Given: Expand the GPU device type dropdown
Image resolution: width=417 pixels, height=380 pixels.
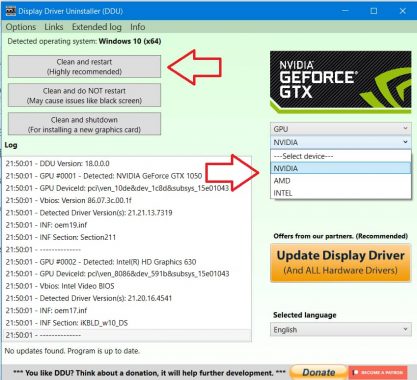Looking at the screenshot, I should tap(340, 129).
